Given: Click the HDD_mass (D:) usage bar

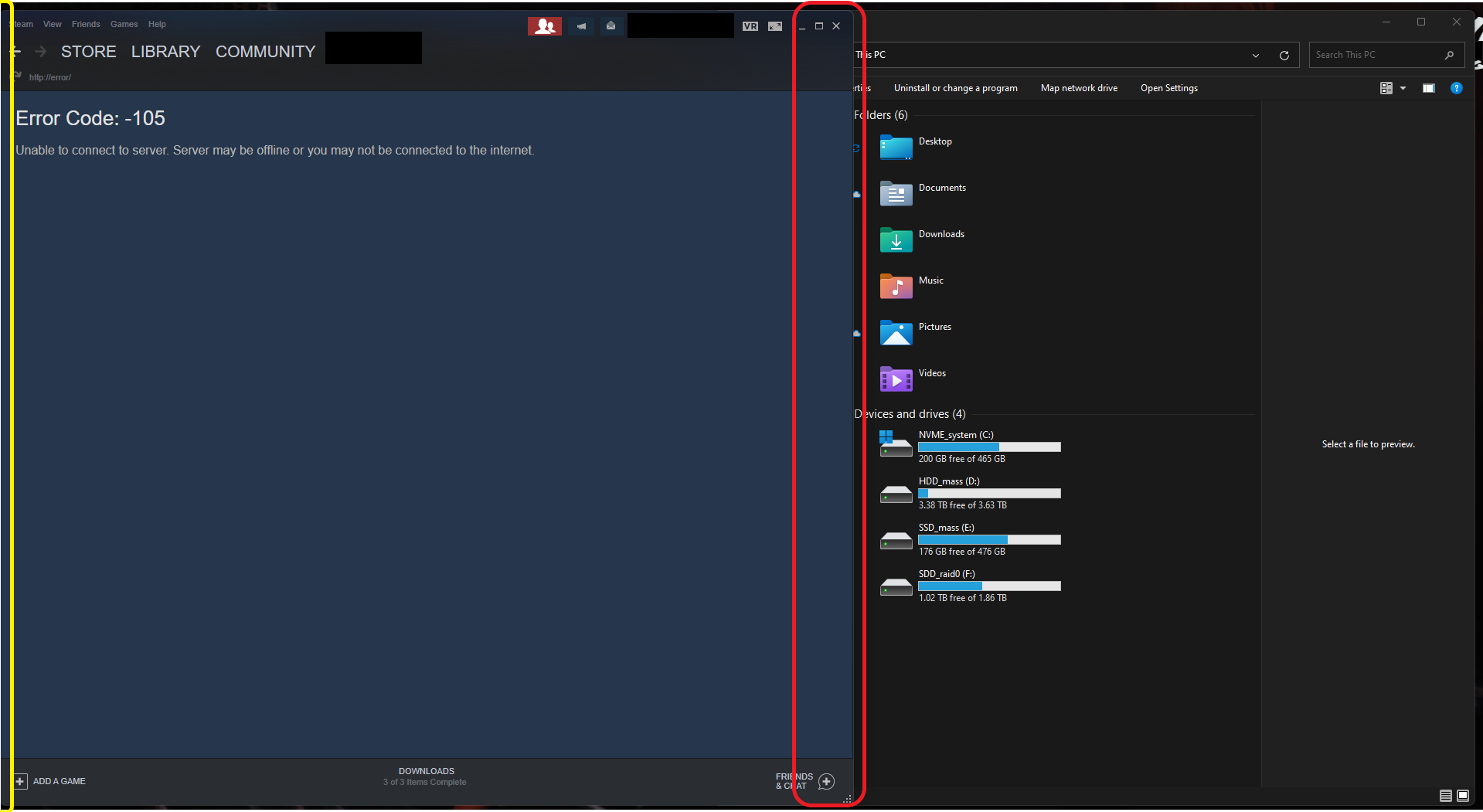Looking at the screenshot, I should coord(989,494).
